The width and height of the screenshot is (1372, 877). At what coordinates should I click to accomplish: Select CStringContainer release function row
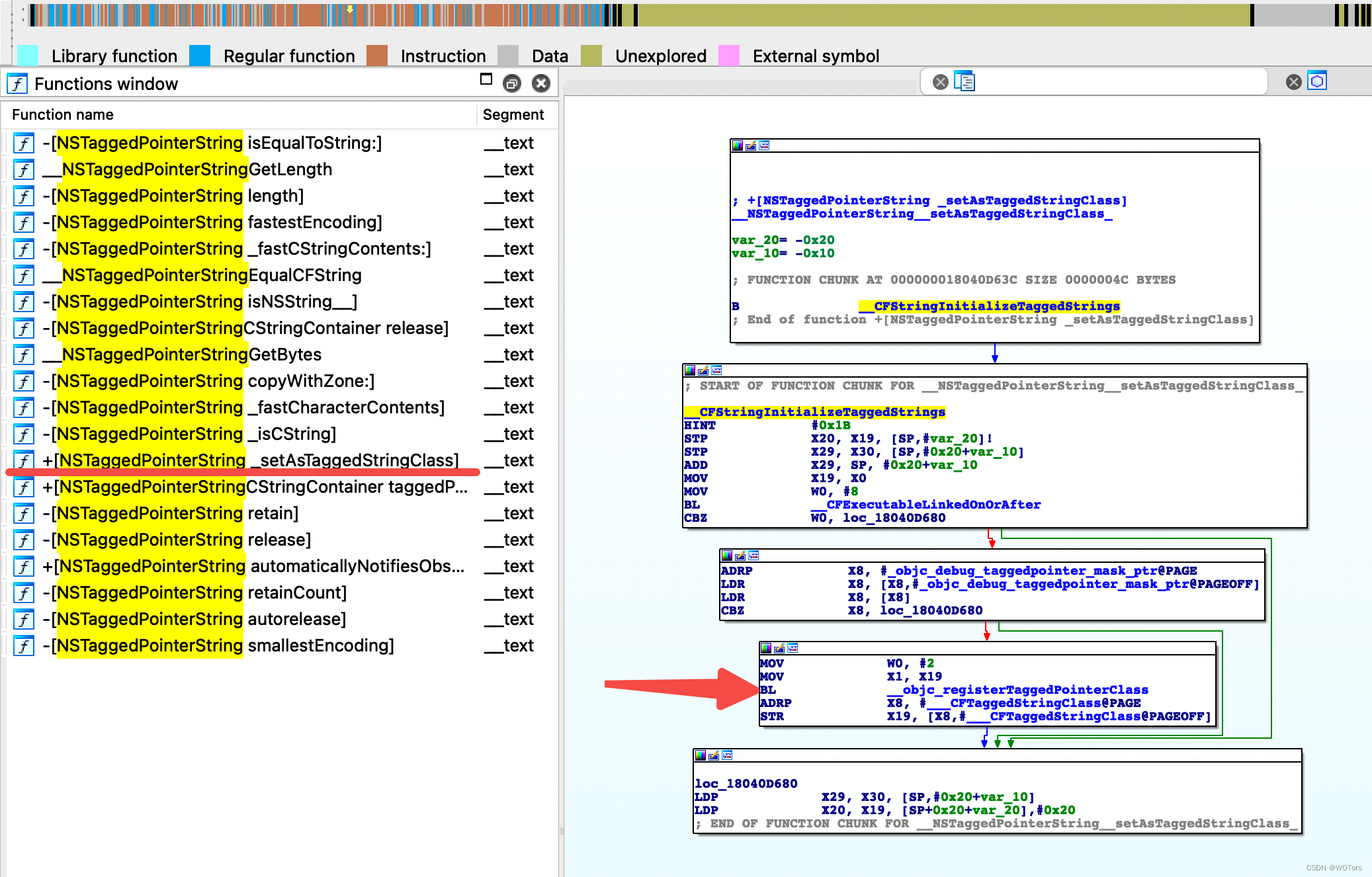280,328
